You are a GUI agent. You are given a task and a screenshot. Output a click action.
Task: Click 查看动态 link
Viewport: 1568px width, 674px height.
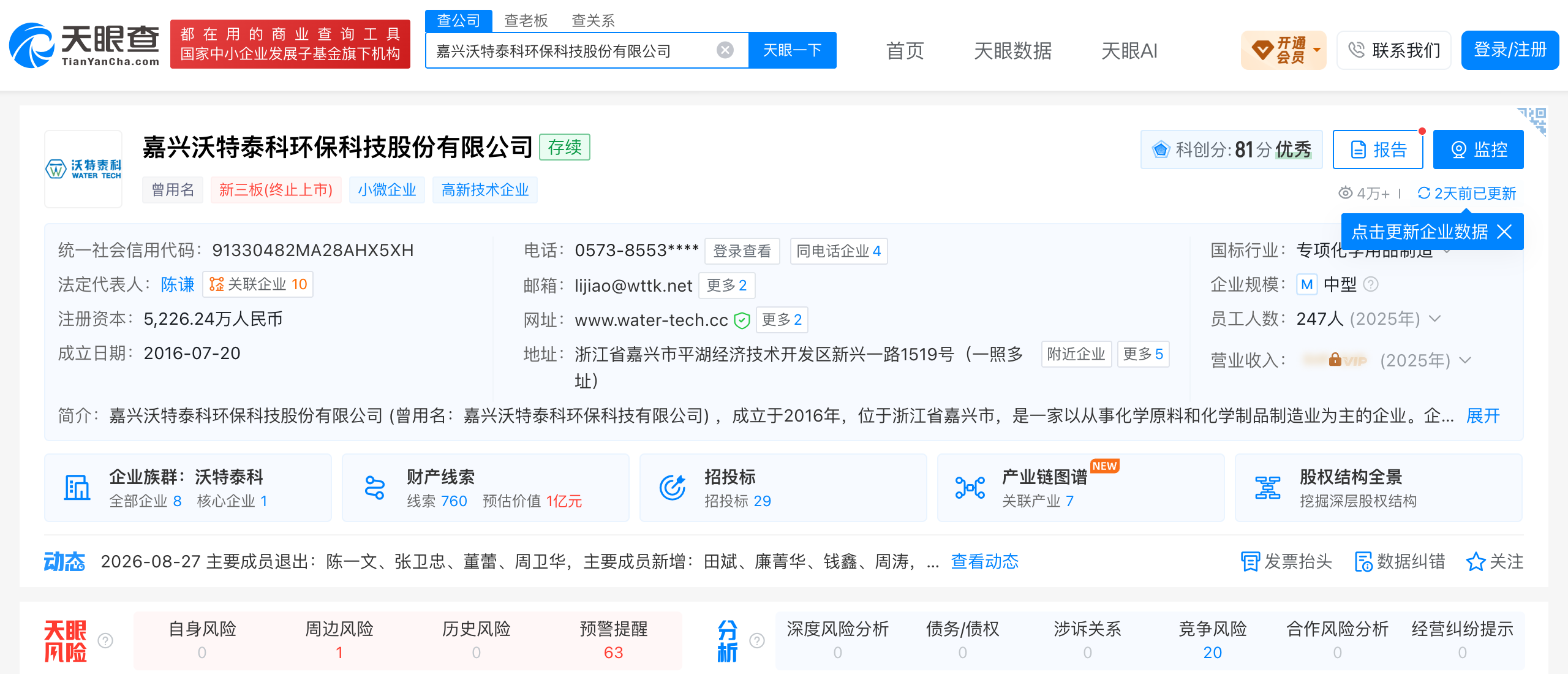tap(985, 561)
